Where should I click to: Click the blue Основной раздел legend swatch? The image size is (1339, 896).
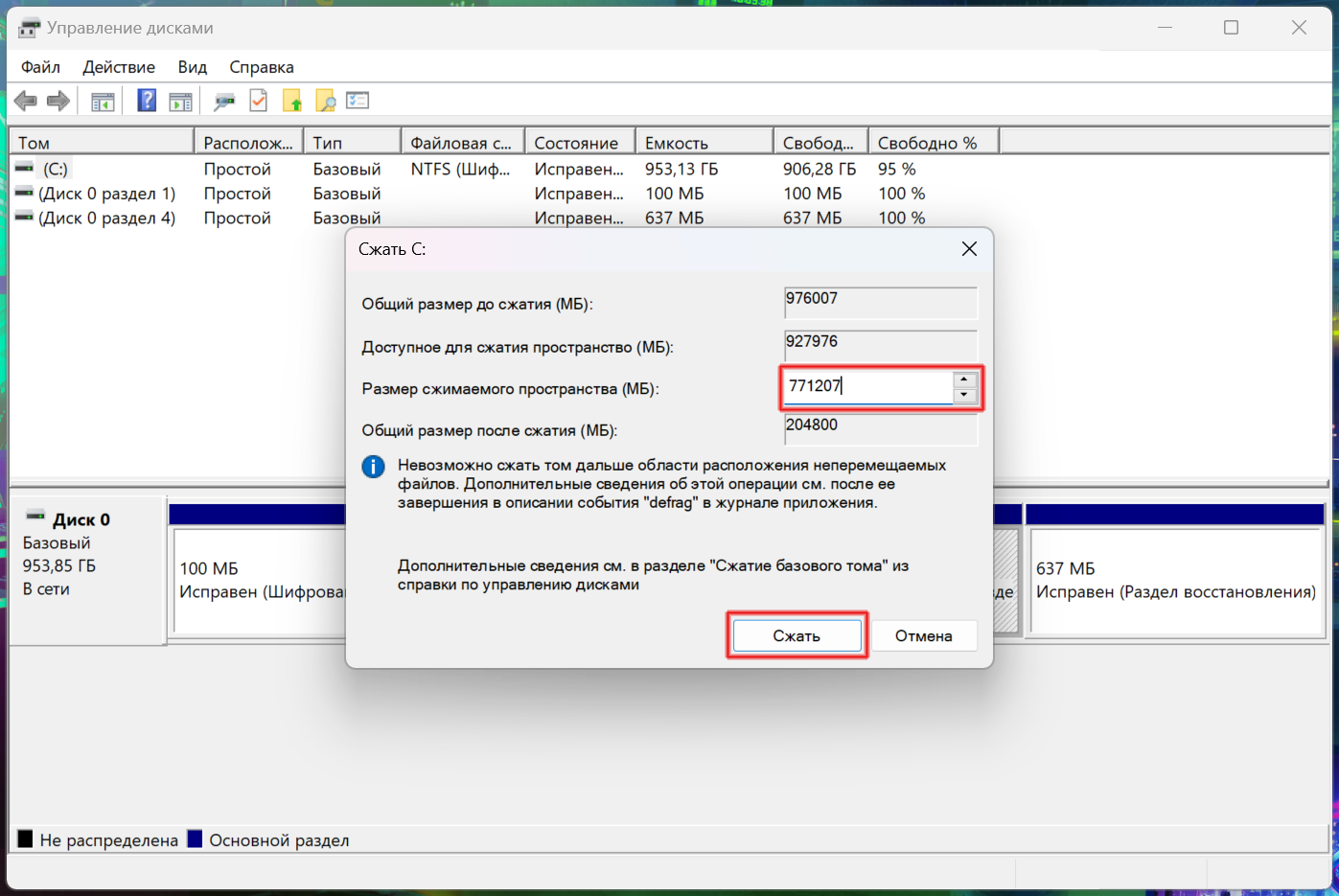point(195,839)
